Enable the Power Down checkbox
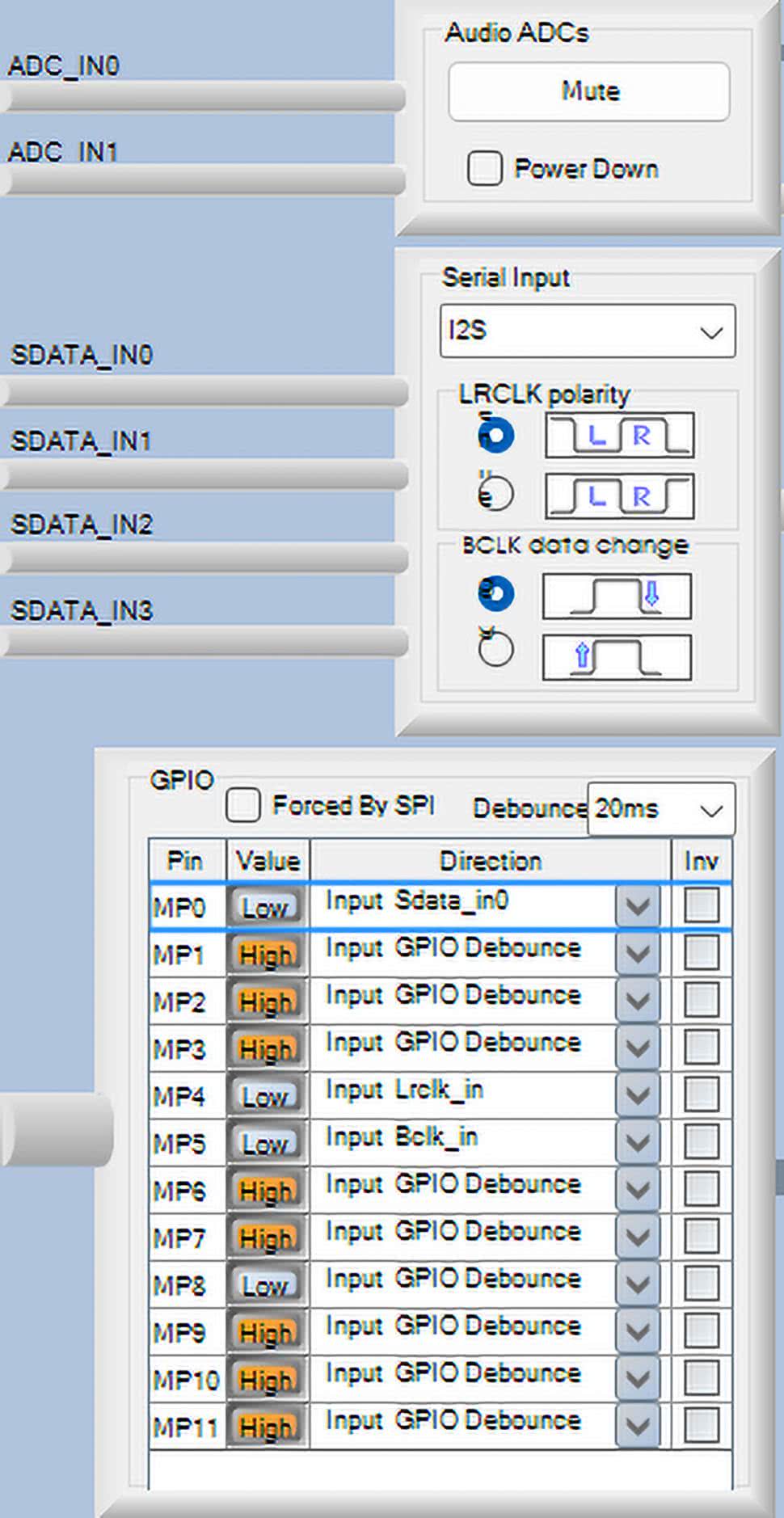Screen dimensions: 784x1518 485,169
